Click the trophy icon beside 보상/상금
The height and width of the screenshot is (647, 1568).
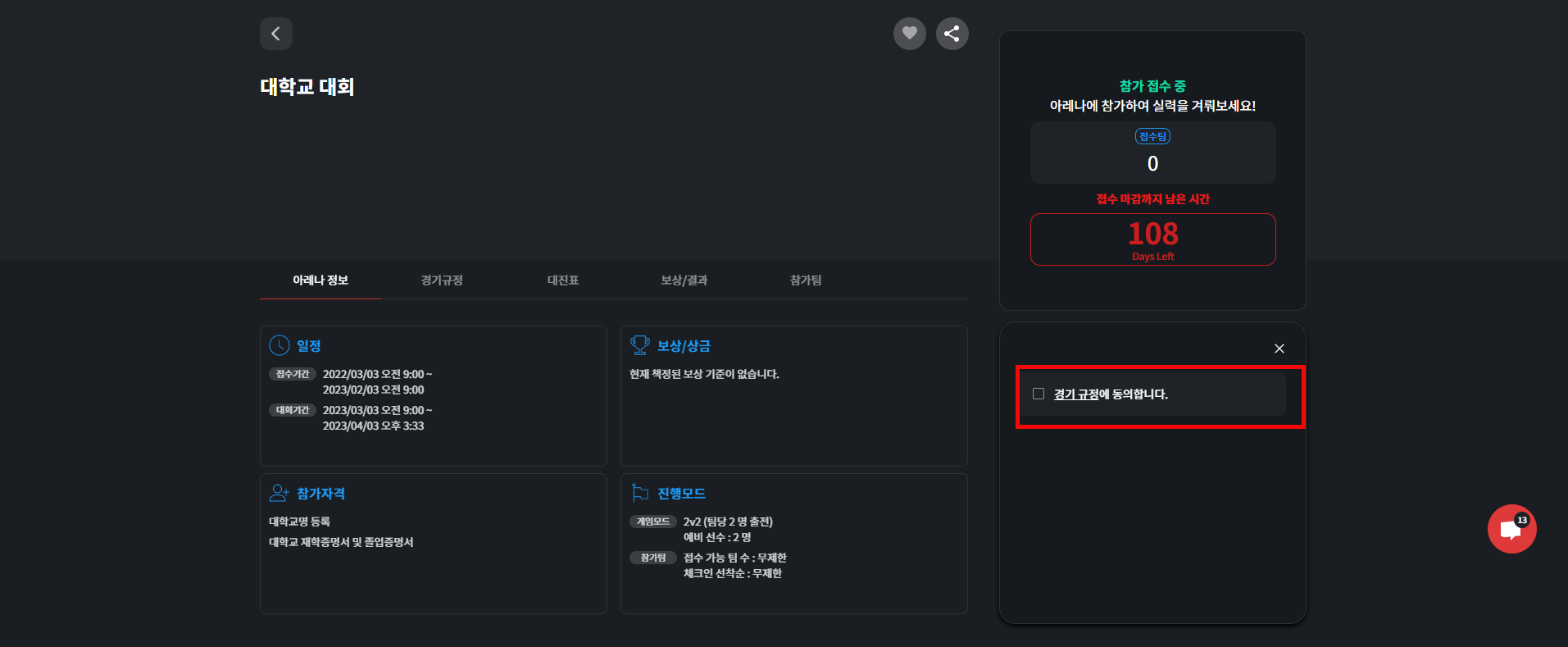click(x=639, y=345)
